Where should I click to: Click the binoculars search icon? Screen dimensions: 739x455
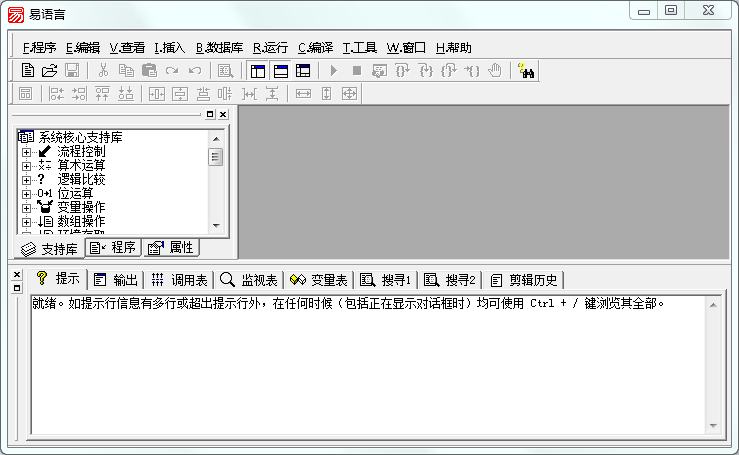(x=525, y=71)
